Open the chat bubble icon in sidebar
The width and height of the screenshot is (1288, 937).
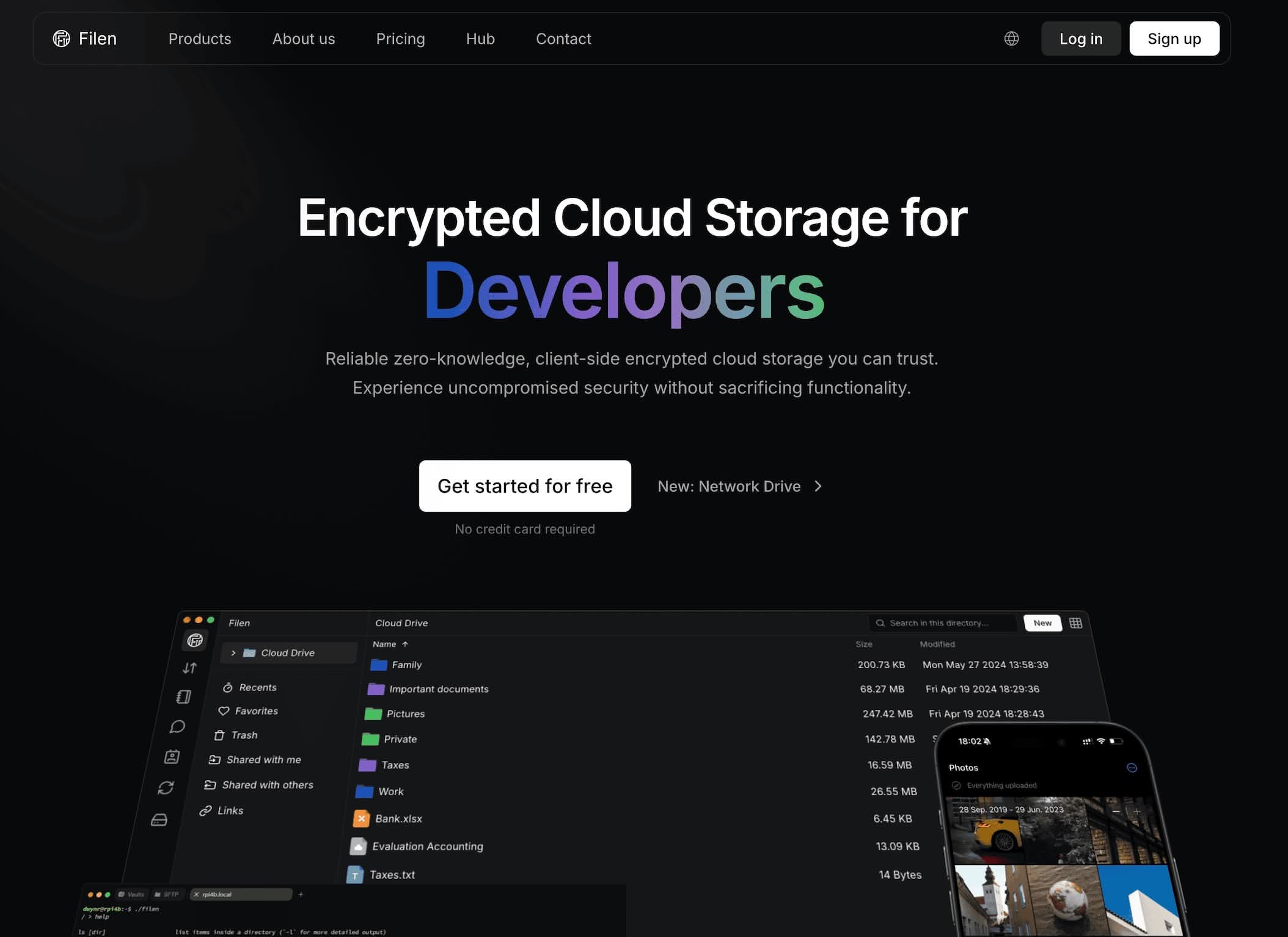coord(178,726)
